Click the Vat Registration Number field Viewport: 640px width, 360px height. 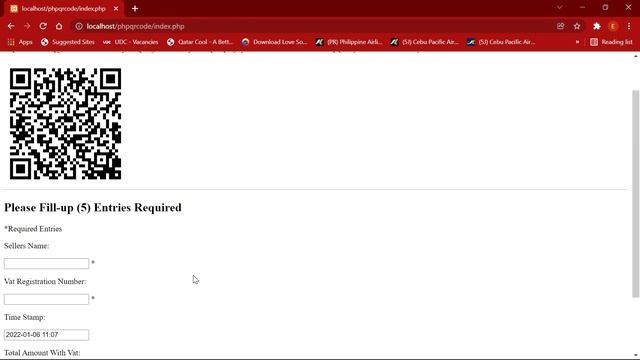pos(47,299)
